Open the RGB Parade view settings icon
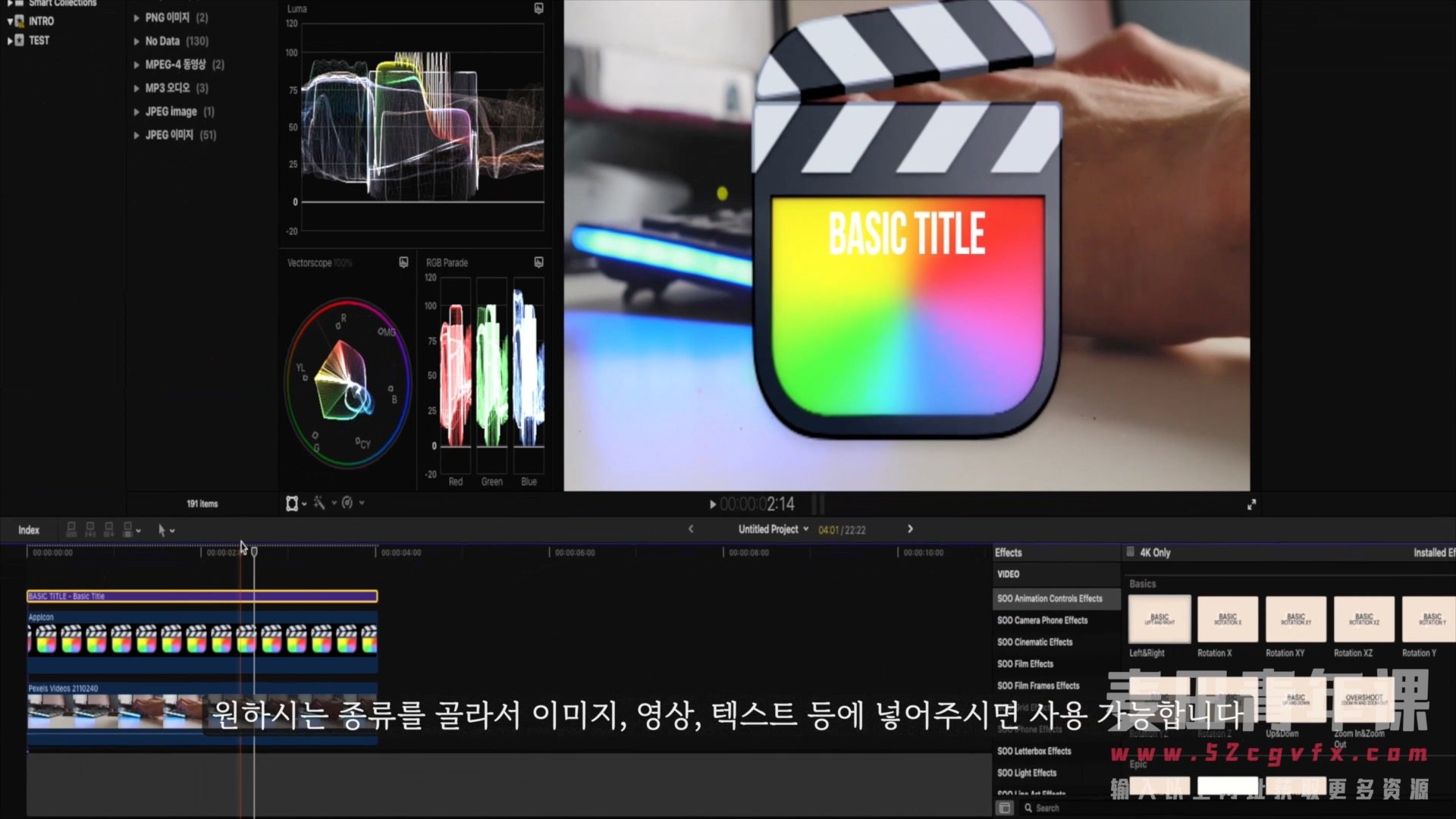 538,262
